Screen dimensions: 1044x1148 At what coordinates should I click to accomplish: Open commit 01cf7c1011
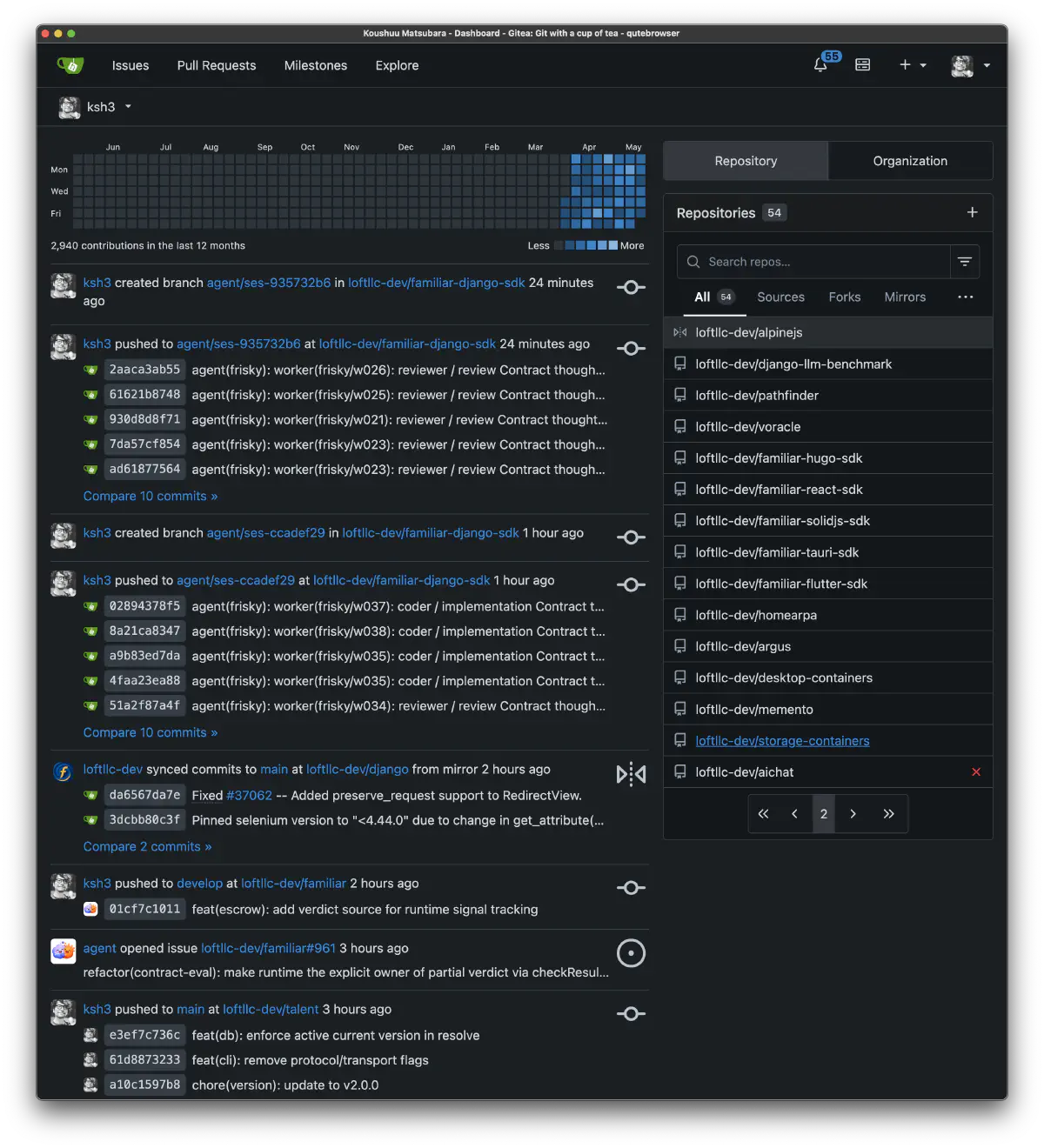click(x=144, y=909)
